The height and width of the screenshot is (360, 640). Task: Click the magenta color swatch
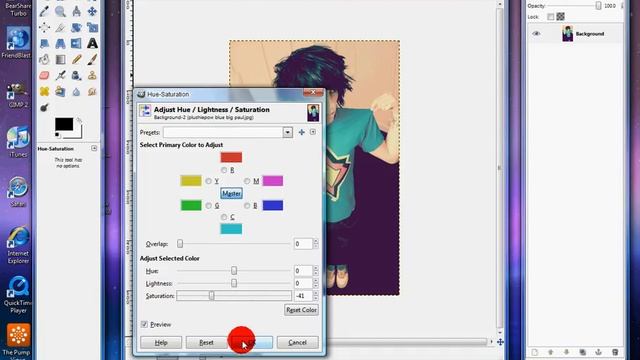click(273, 181)
